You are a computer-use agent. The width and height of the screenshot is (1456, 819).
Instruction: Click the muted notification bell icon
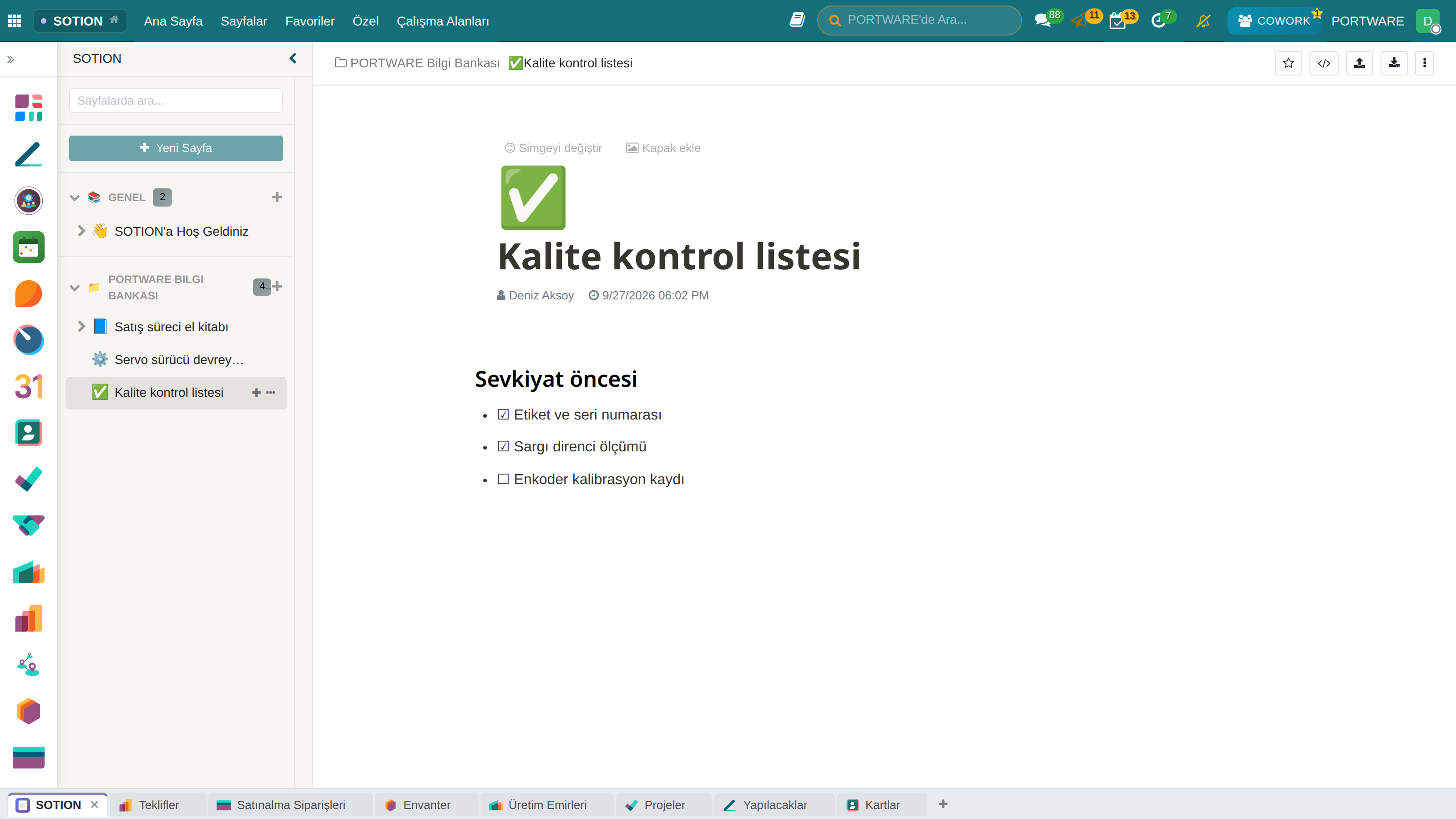[1203, 21]
